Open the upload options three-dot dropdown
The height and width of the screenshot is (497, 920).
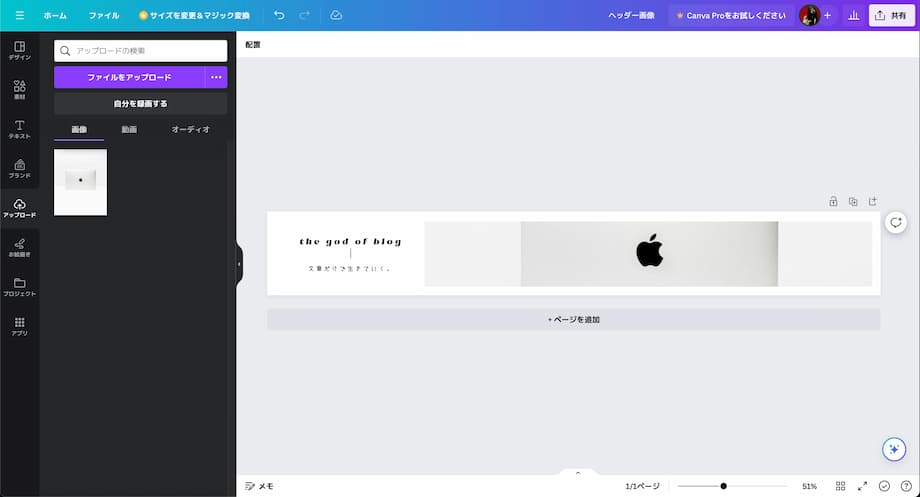pos(216,77)
